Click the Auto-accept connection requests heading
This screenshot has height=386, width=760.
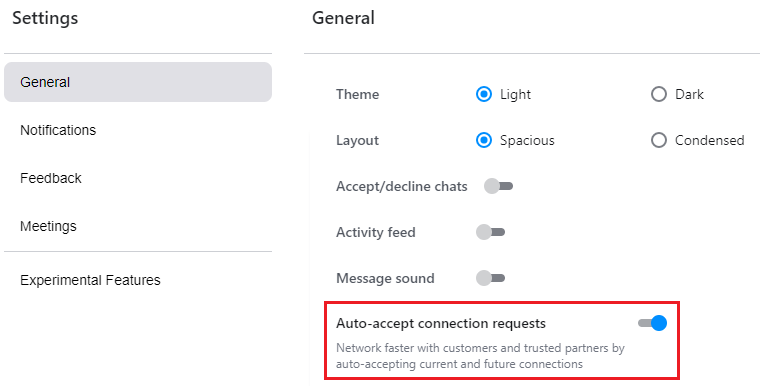coord(441,323)
